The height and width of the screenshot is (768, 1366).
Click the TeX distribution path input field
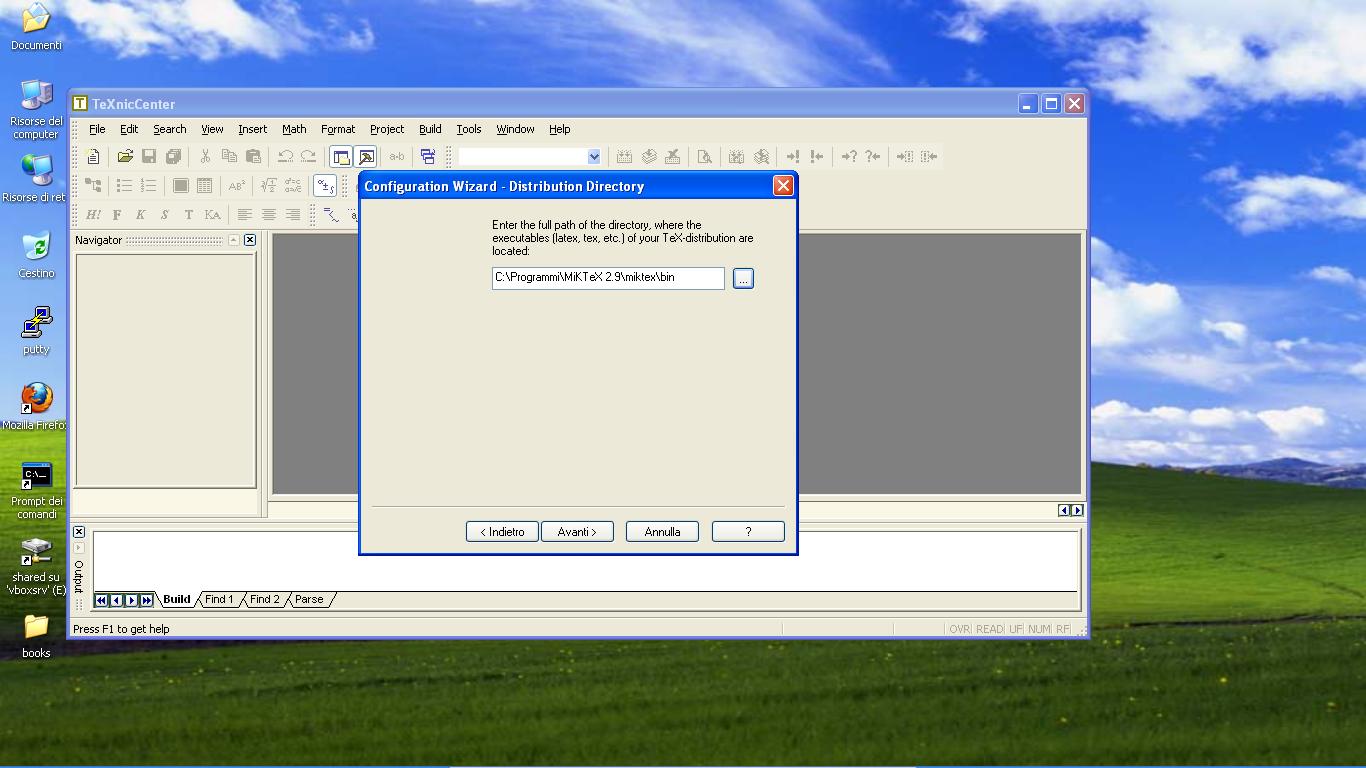click(x=608, y=278)
